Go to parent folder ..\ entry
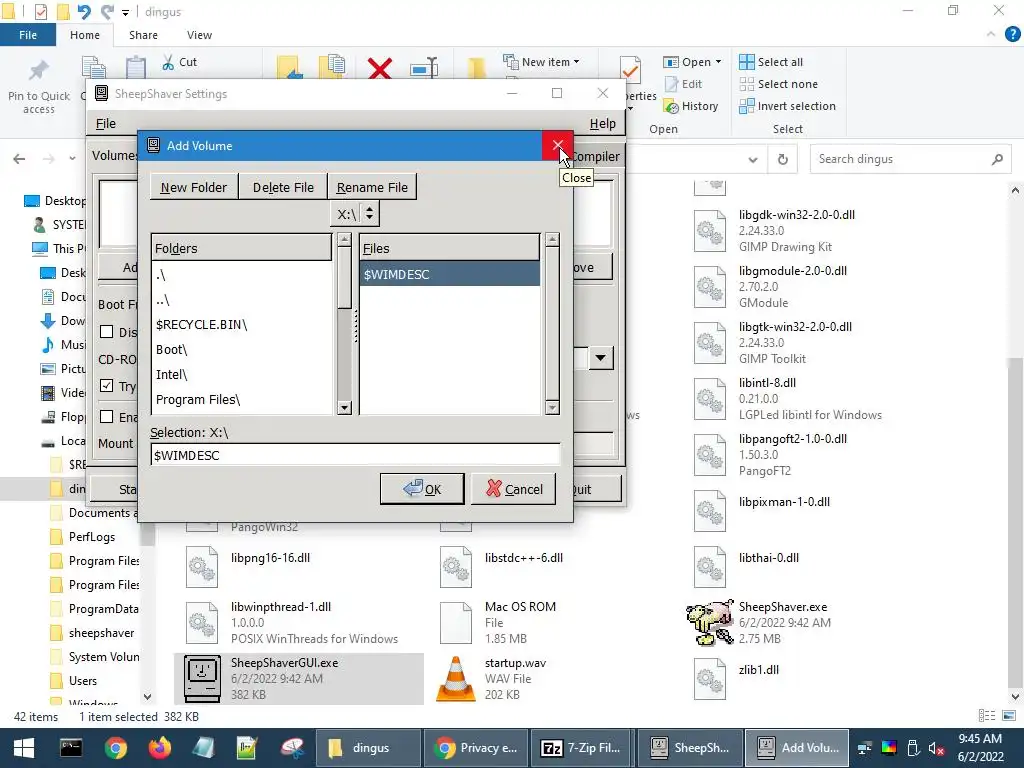The image size is (1024, 768). tap(242, 300)
